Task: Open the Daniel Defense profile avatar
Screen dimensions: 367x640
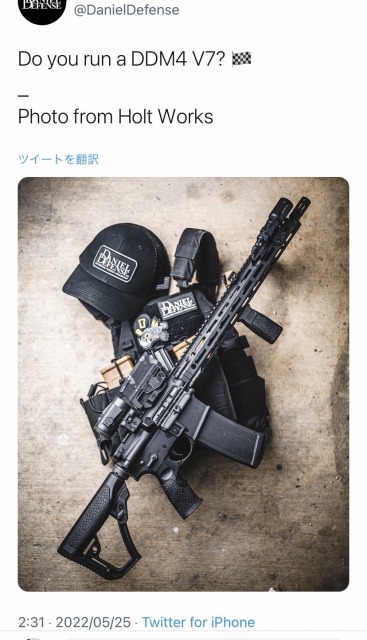Action: click(x=42, y=9)
